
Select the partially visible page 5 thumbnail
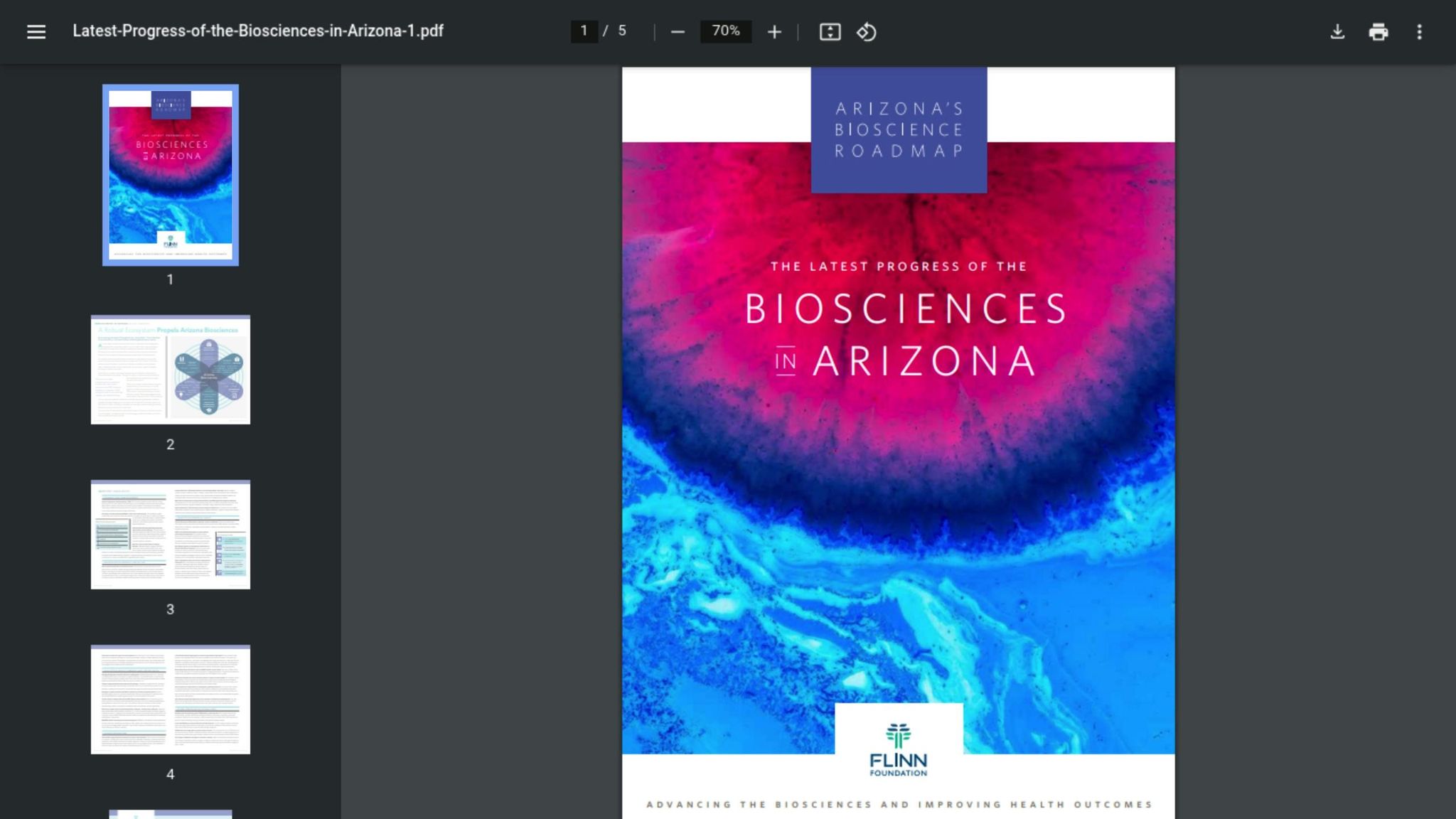(171, 813)
